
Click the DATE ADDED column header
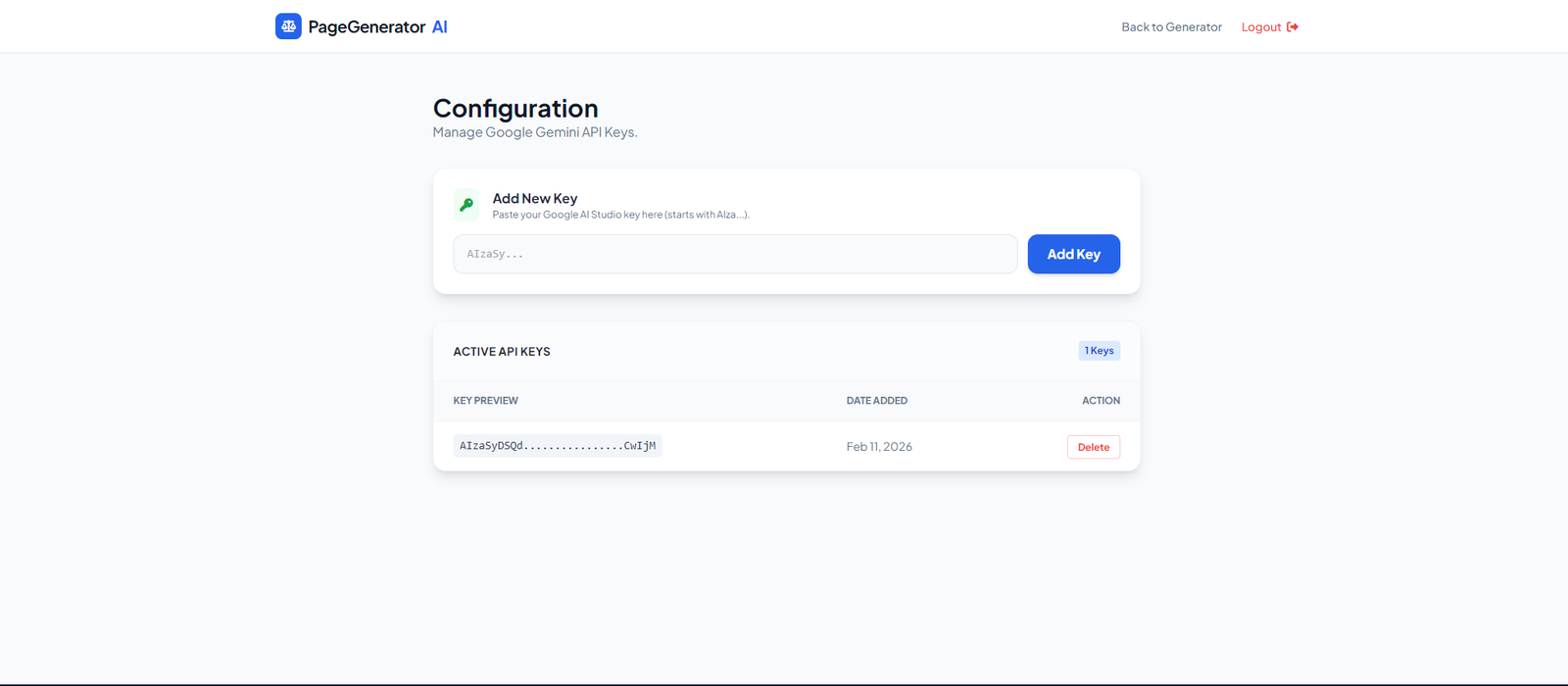click(x=876, y=401)
